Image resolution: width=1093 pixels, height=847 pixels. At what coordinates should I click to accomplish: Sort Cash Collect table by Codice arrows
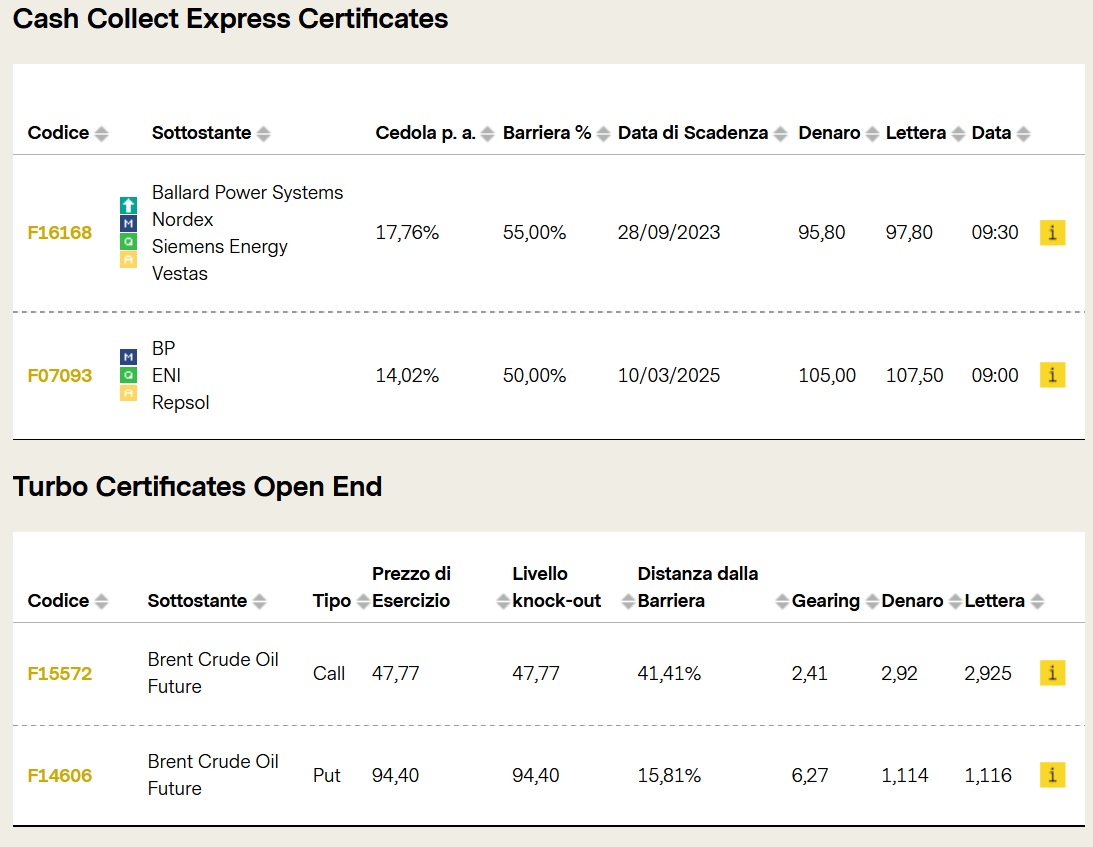click(x=102, y=133)
